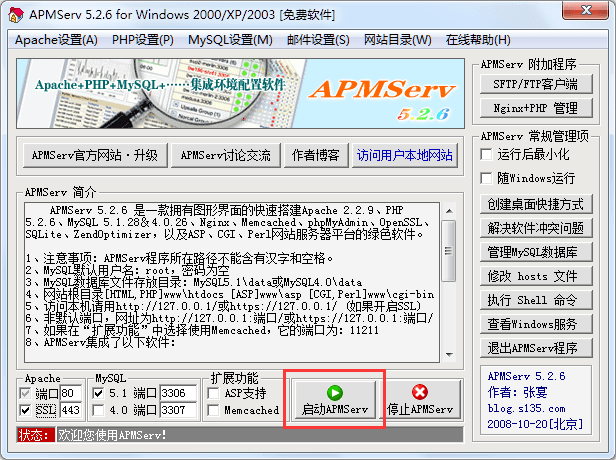Toggle the Apache 端口 80 checkbox
Image resolution: width=616 pixels, height=460 pixels.
click(25, 393)
